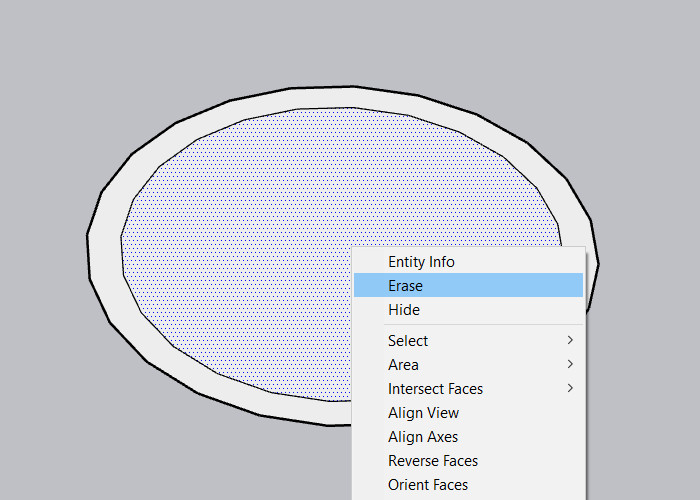The image size is (700, 500).
Task: Click Align View in the context menu
Action: (x=423, y=413)
